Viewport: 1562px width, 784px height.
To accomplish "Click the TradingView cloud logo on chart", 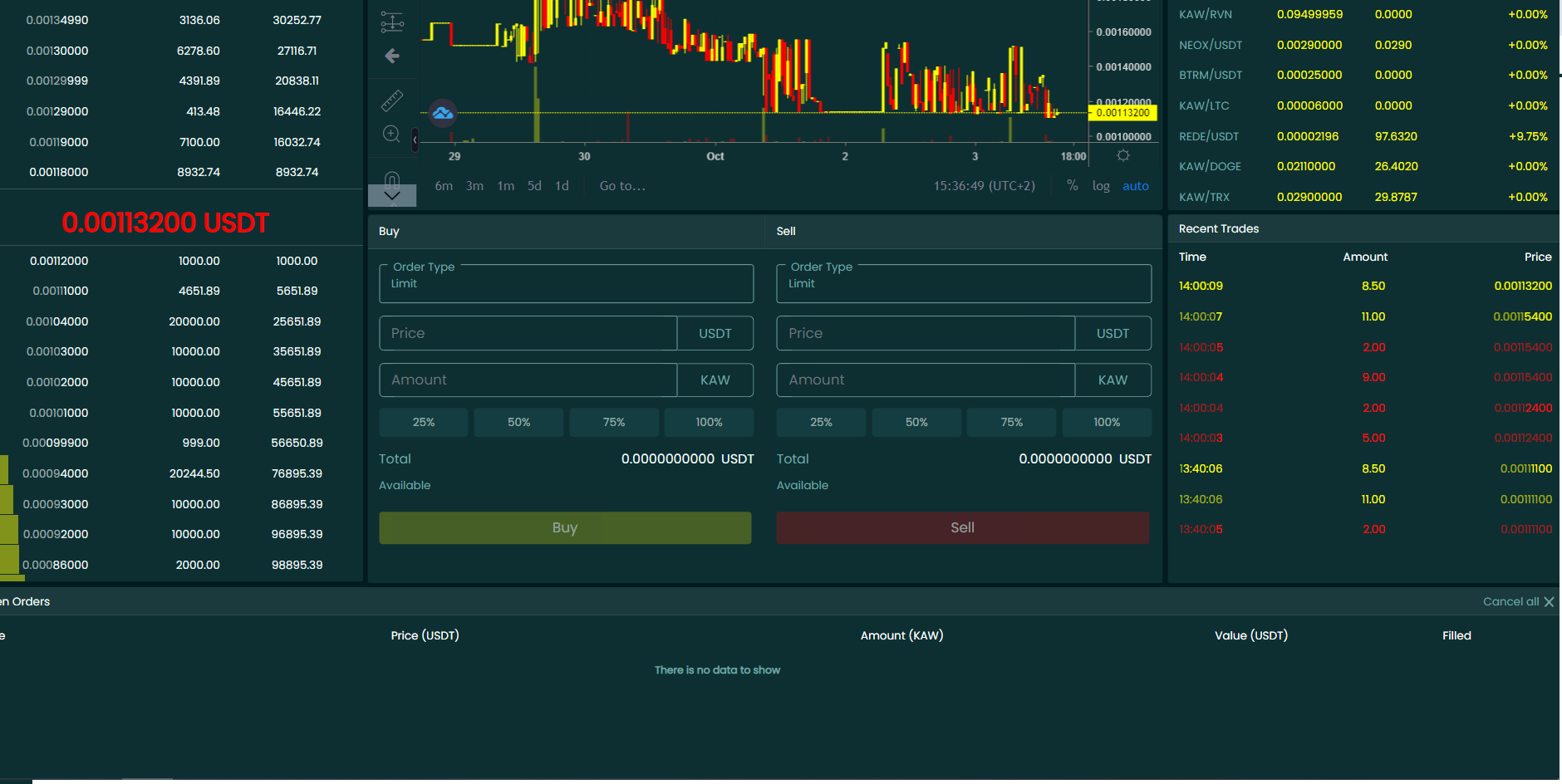I will [x=443, y=113].
